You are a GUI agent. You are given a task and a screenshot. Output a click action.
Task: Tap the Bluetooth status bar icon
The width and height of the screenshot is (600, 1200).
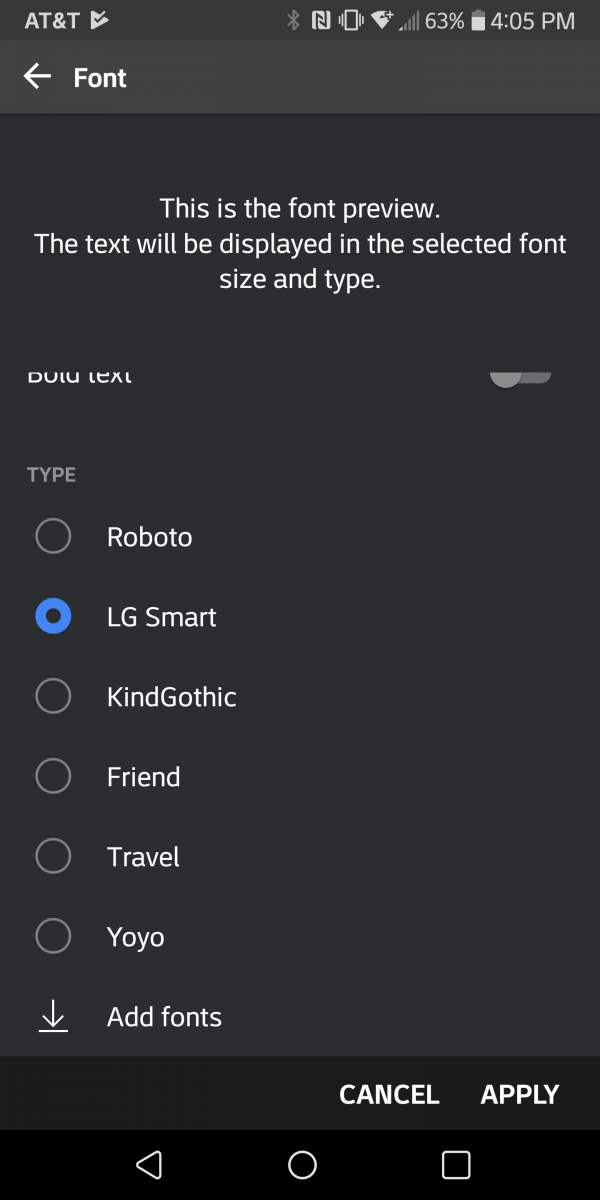tap(293, 20)
